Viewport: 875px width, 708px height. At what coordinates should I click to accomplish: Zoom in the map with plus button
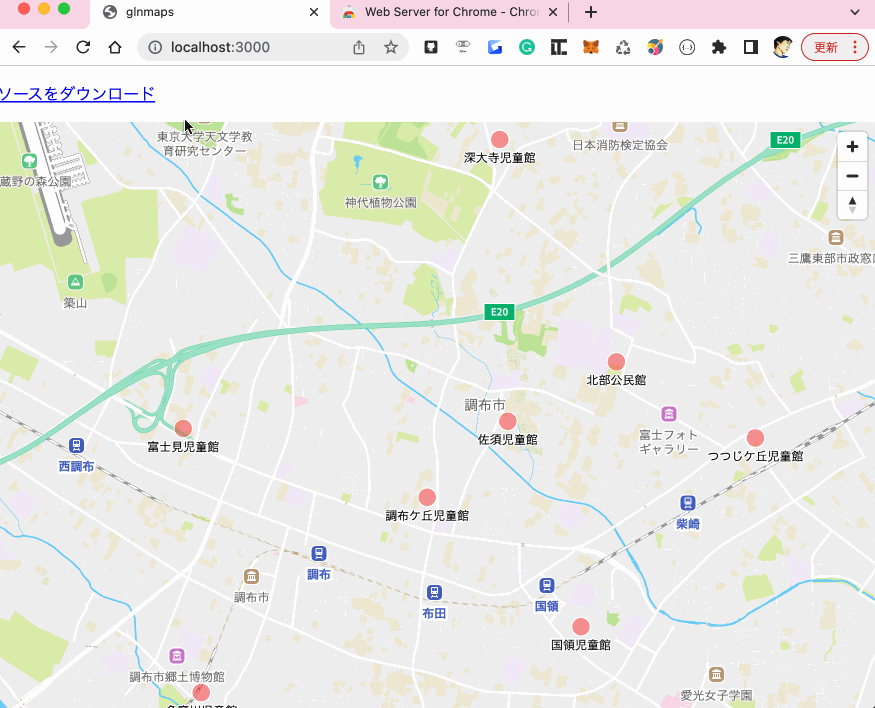pos(852,147)
